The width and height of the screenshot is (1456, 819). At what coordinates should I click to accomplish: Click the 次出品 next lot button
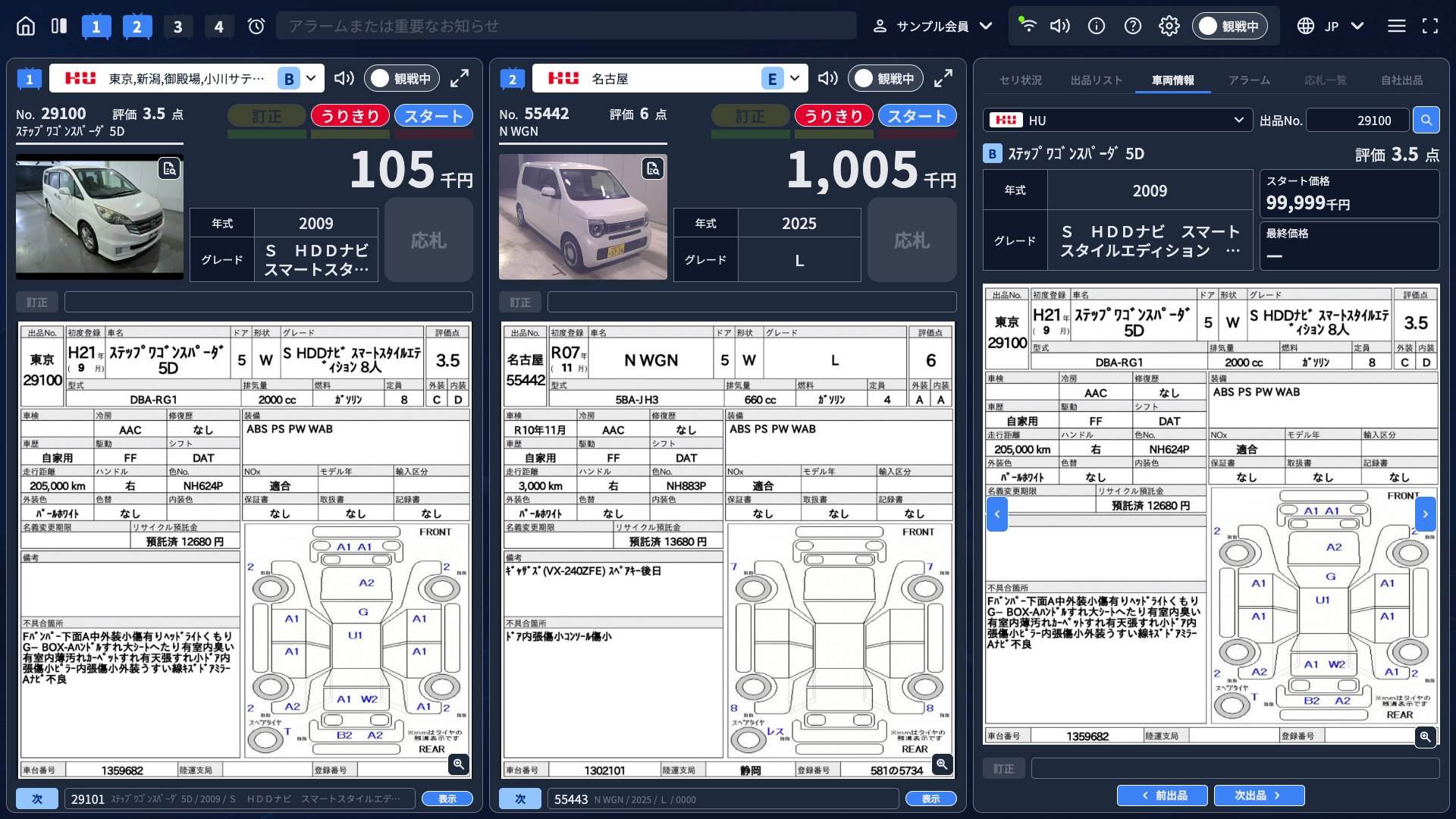pyautogui.click(x=1259, y=795)
